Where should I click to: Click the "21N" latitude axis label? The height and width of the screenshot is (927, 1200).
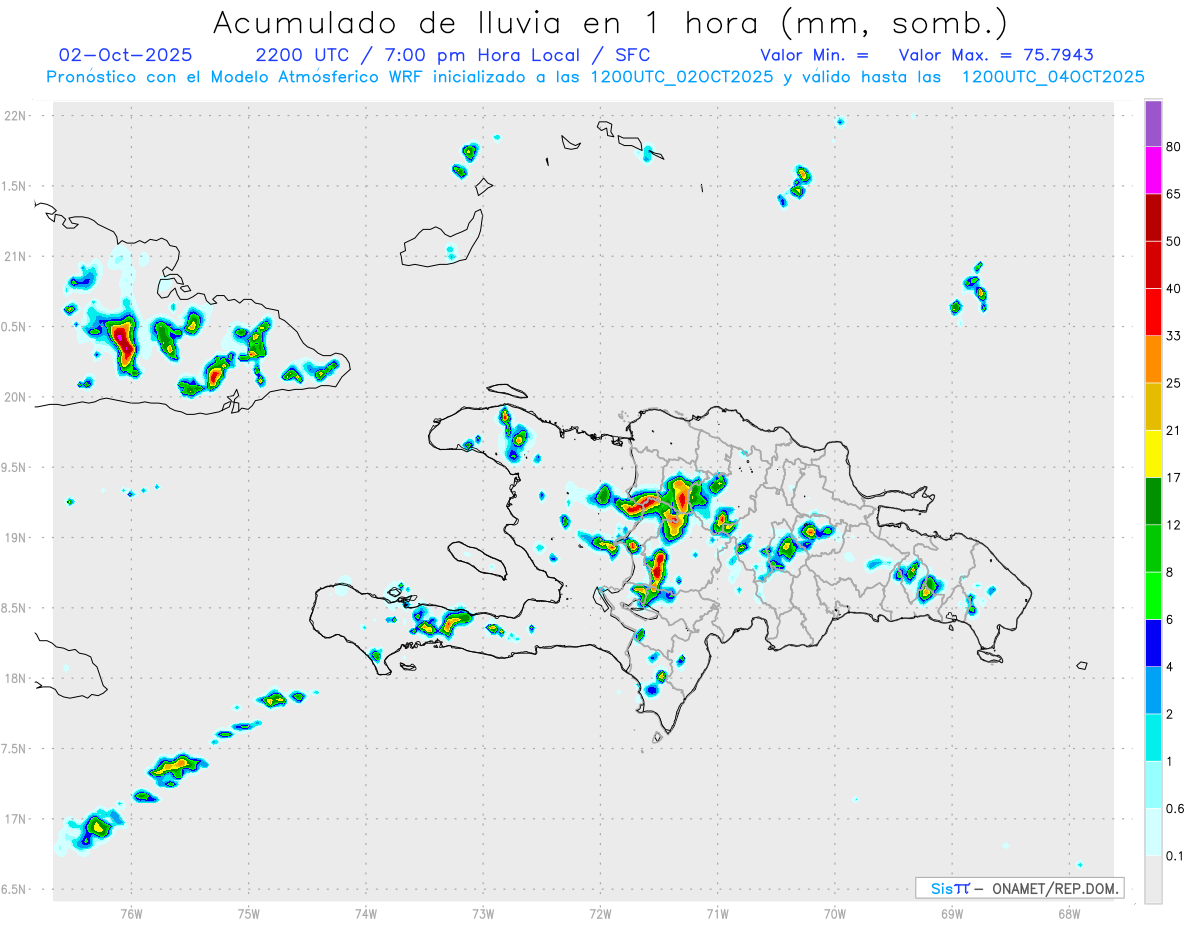(16, 256)
